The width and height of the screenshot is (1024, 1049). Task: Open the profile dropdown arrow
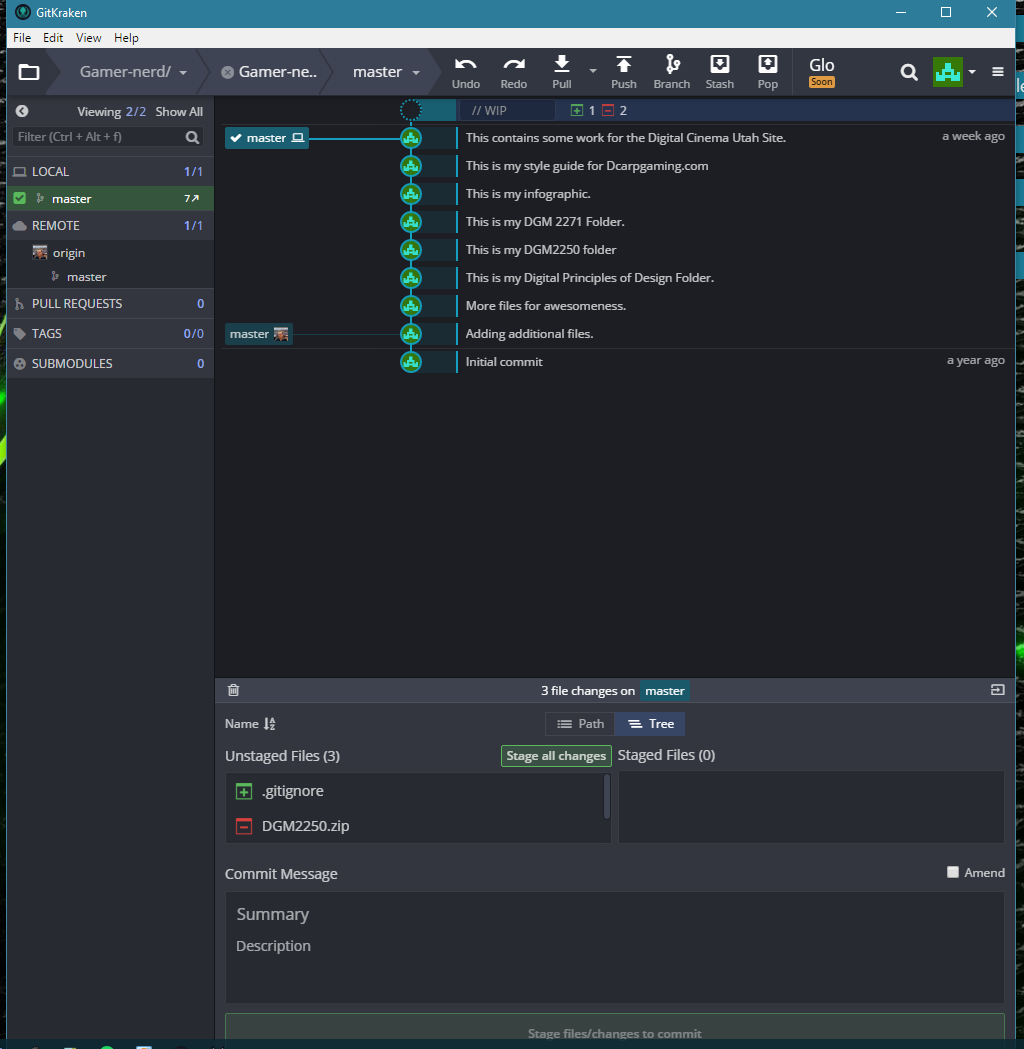972,72
